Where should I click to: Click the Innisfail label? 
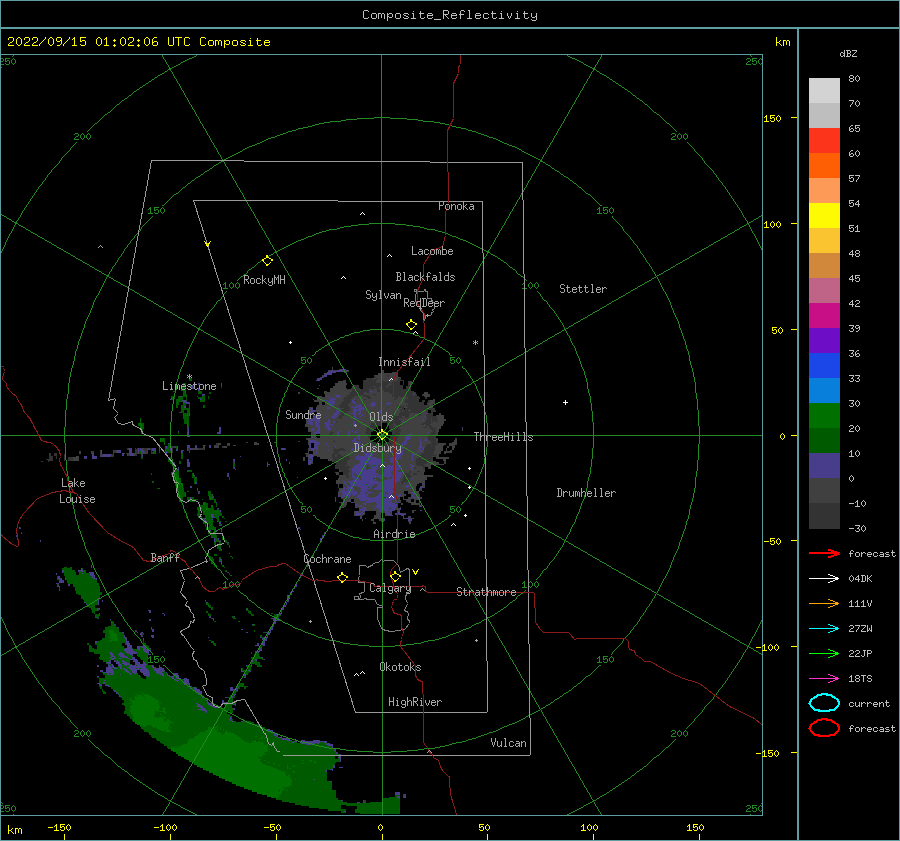click(404, 362)
